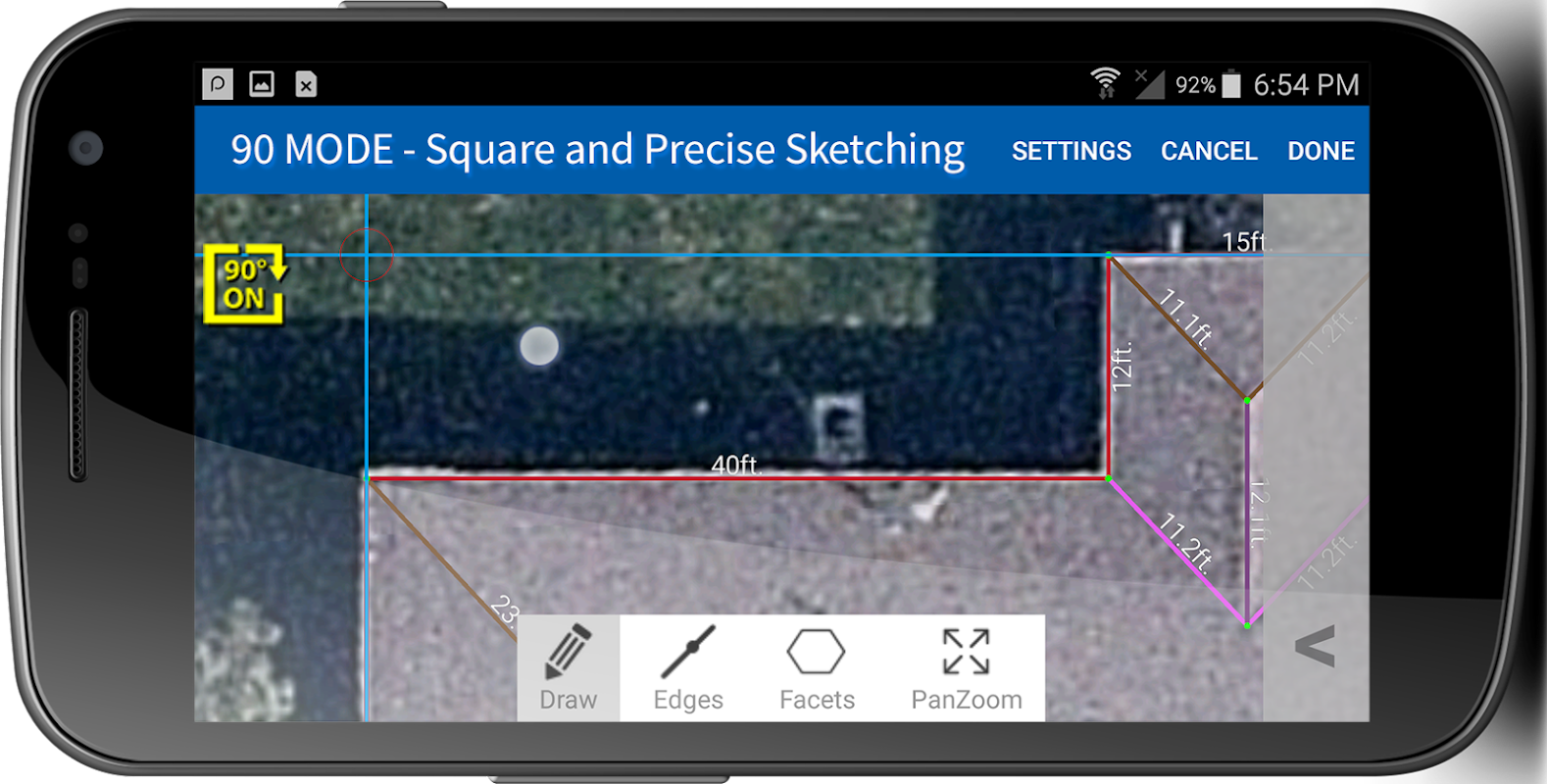1547x784 pixels.
Task: Activate the PanZoom tool
Action: click(x=967, y=668)
